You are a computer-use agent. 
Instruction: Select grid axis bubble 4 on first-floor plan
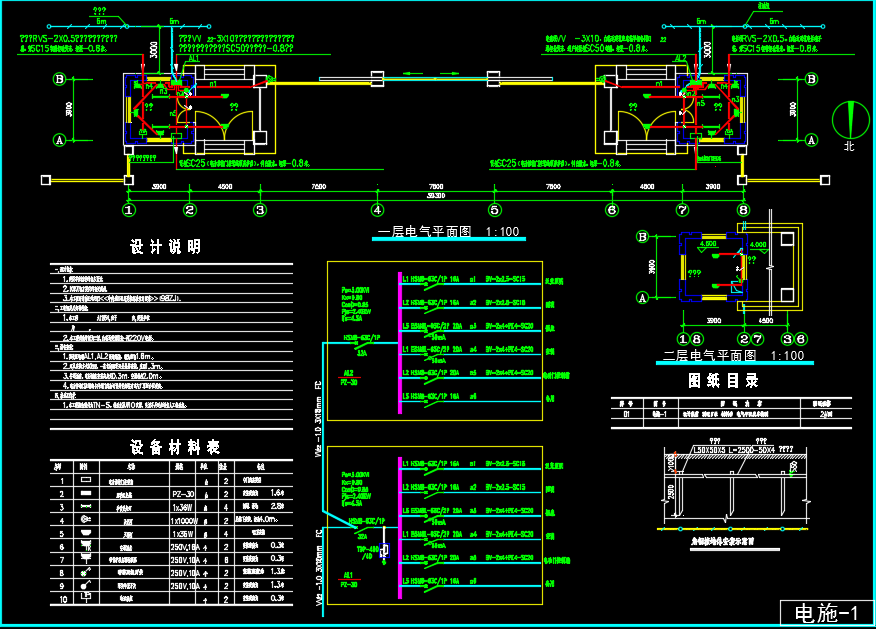pos(377,210)
